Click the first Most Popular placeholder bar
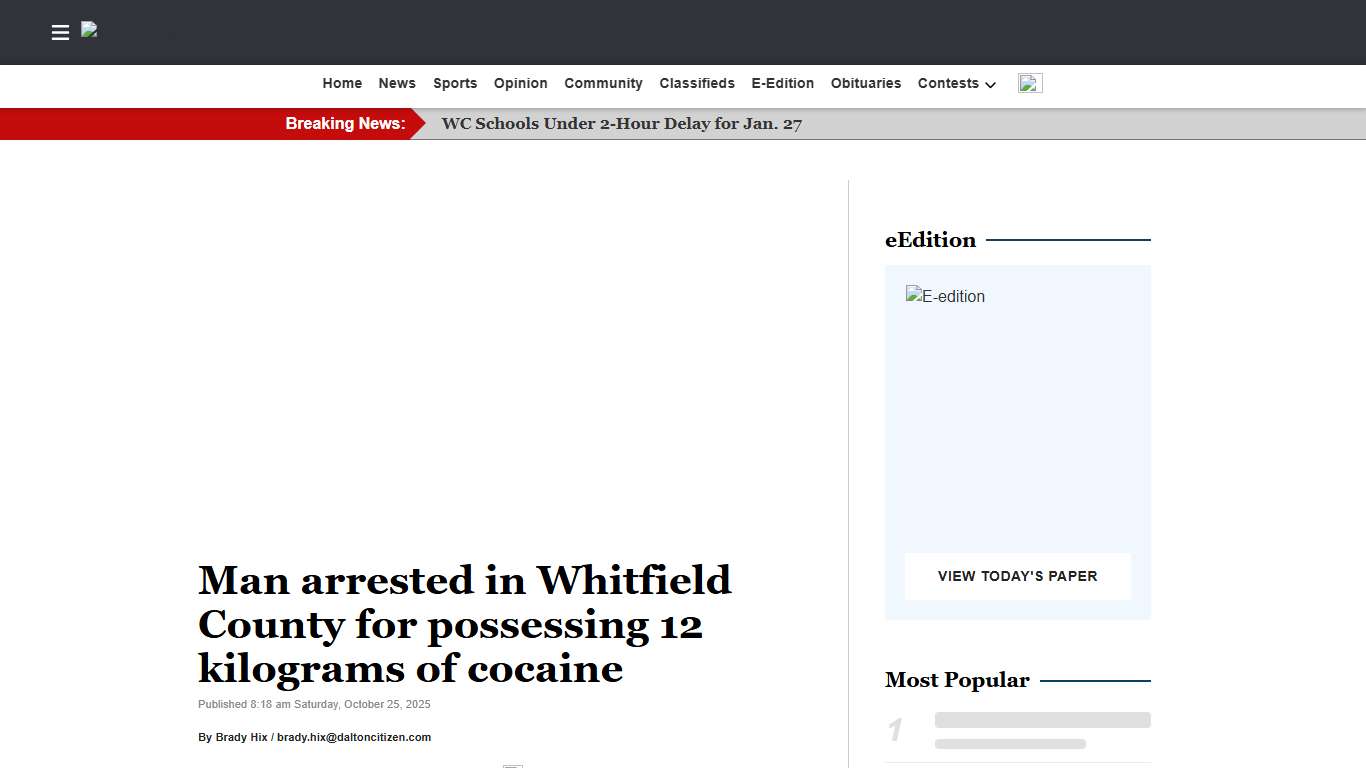Image resolution: width=1366 pixels, height=768 pixels. point(1042,719)
